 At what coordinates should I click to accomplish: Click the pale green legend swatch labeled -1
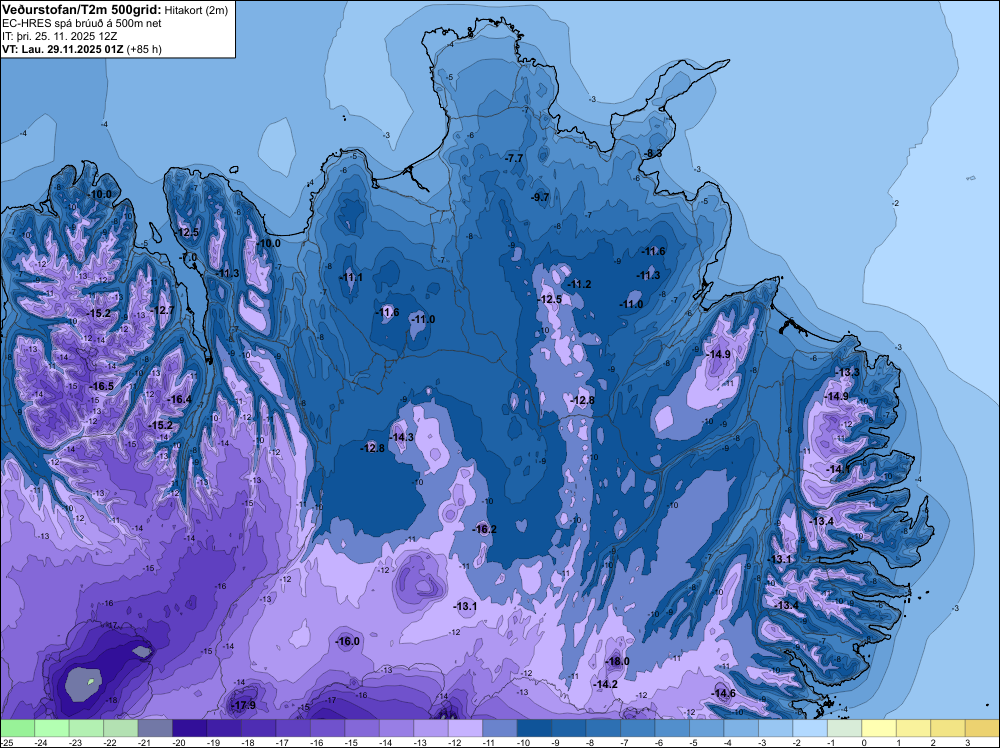pyautogui.click(x=844, y=728)
